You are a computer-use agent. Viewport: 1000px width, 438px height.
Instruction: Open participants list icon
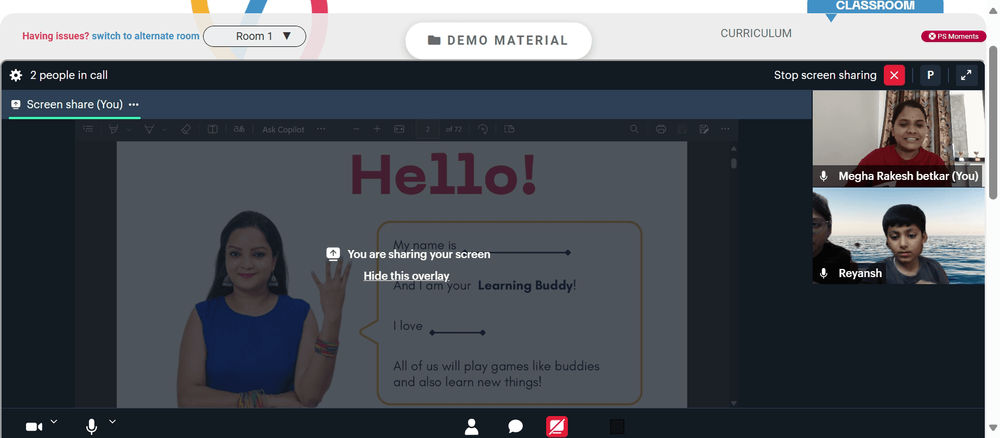[471, 427]
